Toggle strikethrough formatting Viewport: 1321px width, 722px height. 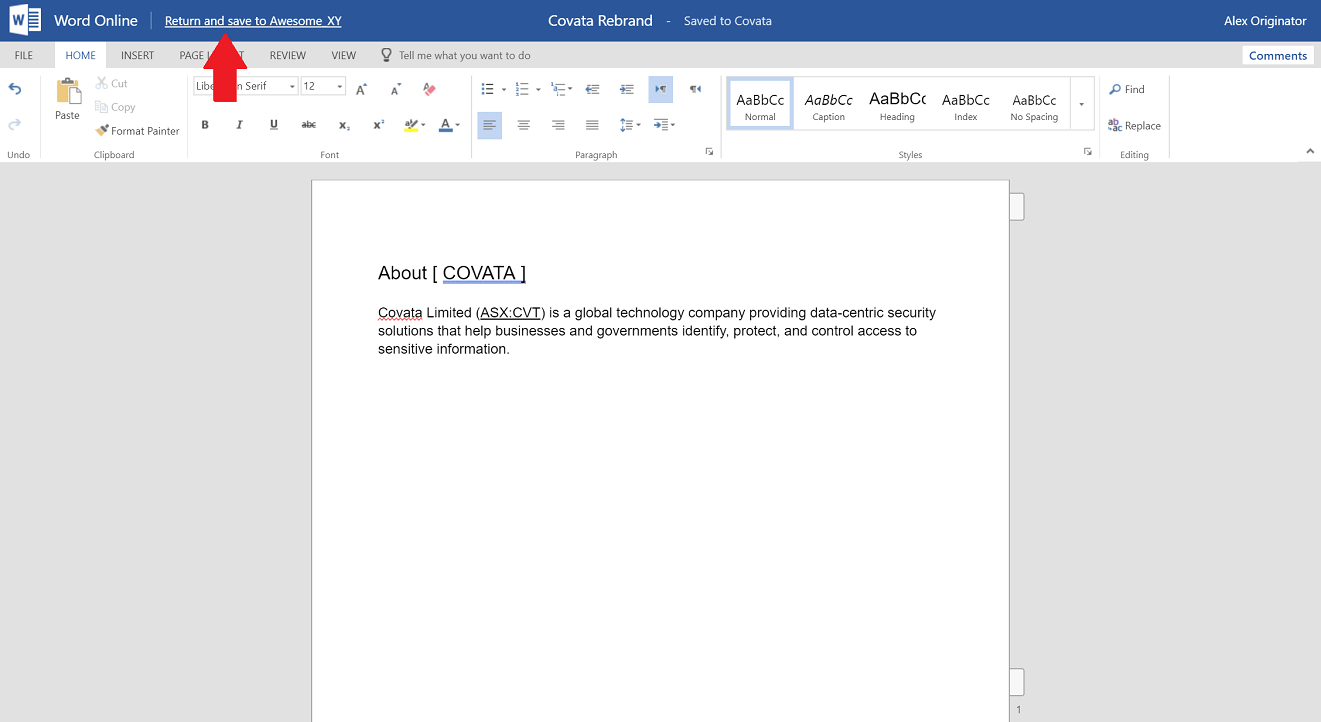[x=309, y=125]
